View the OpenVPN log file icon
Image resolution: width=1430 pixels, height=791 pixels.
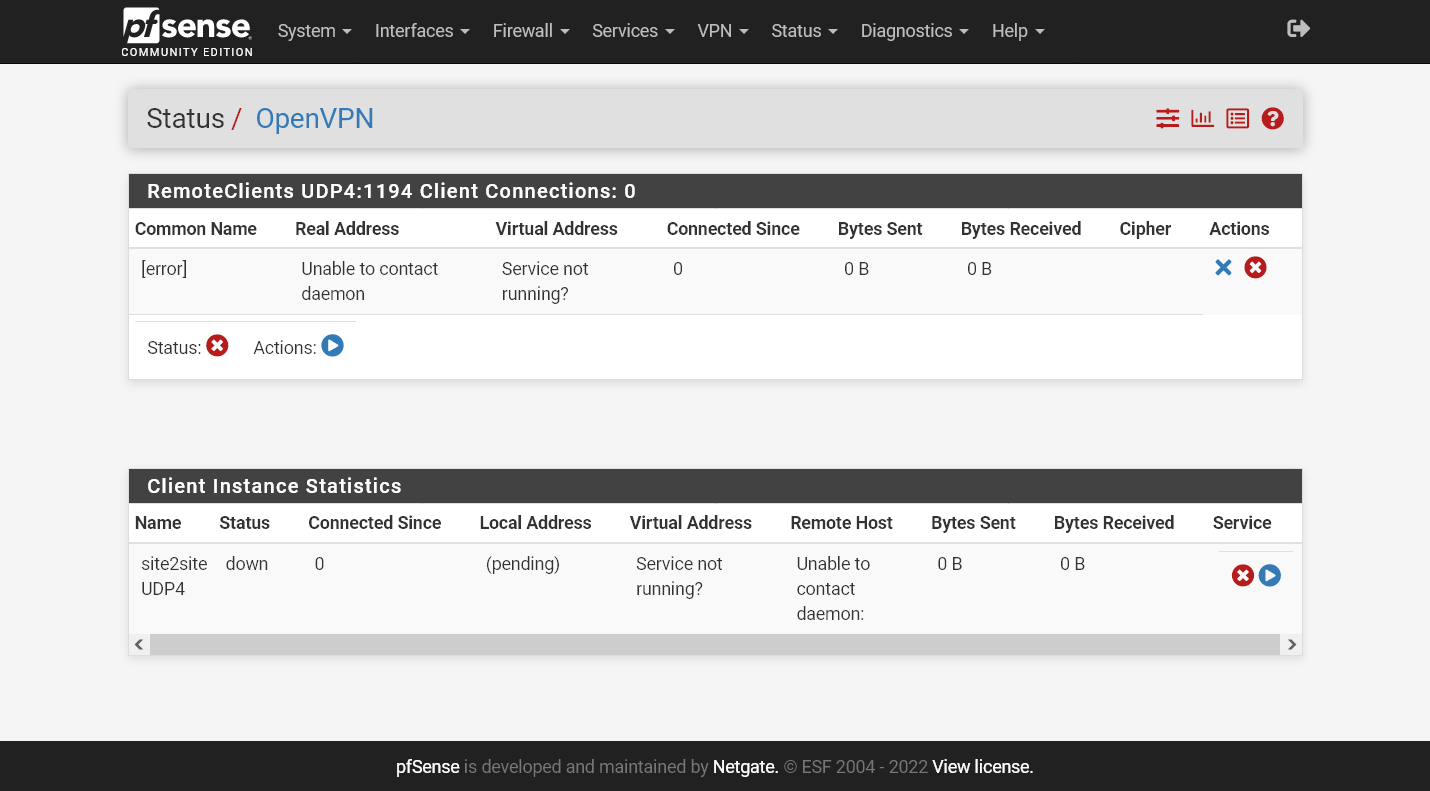(x=1237, y=118)
